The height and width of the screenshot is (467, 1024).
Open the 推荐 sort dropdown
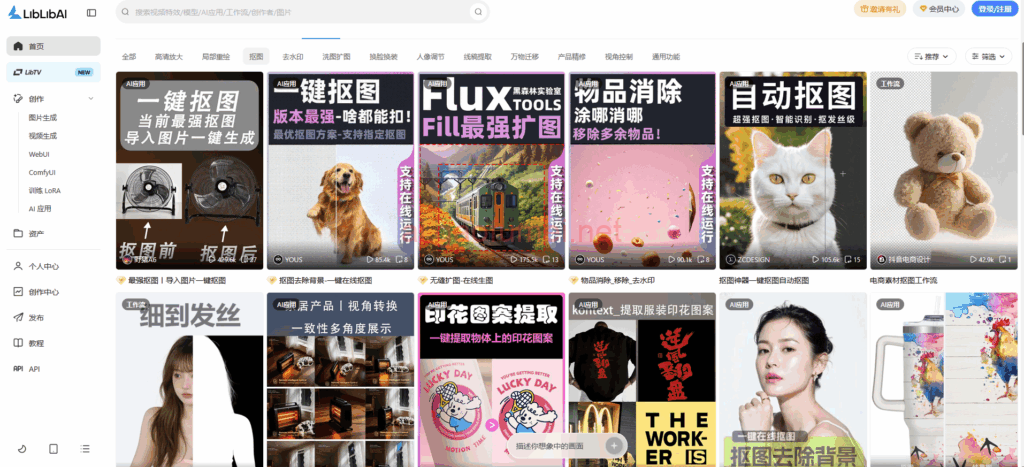click(x=932, y=57)
